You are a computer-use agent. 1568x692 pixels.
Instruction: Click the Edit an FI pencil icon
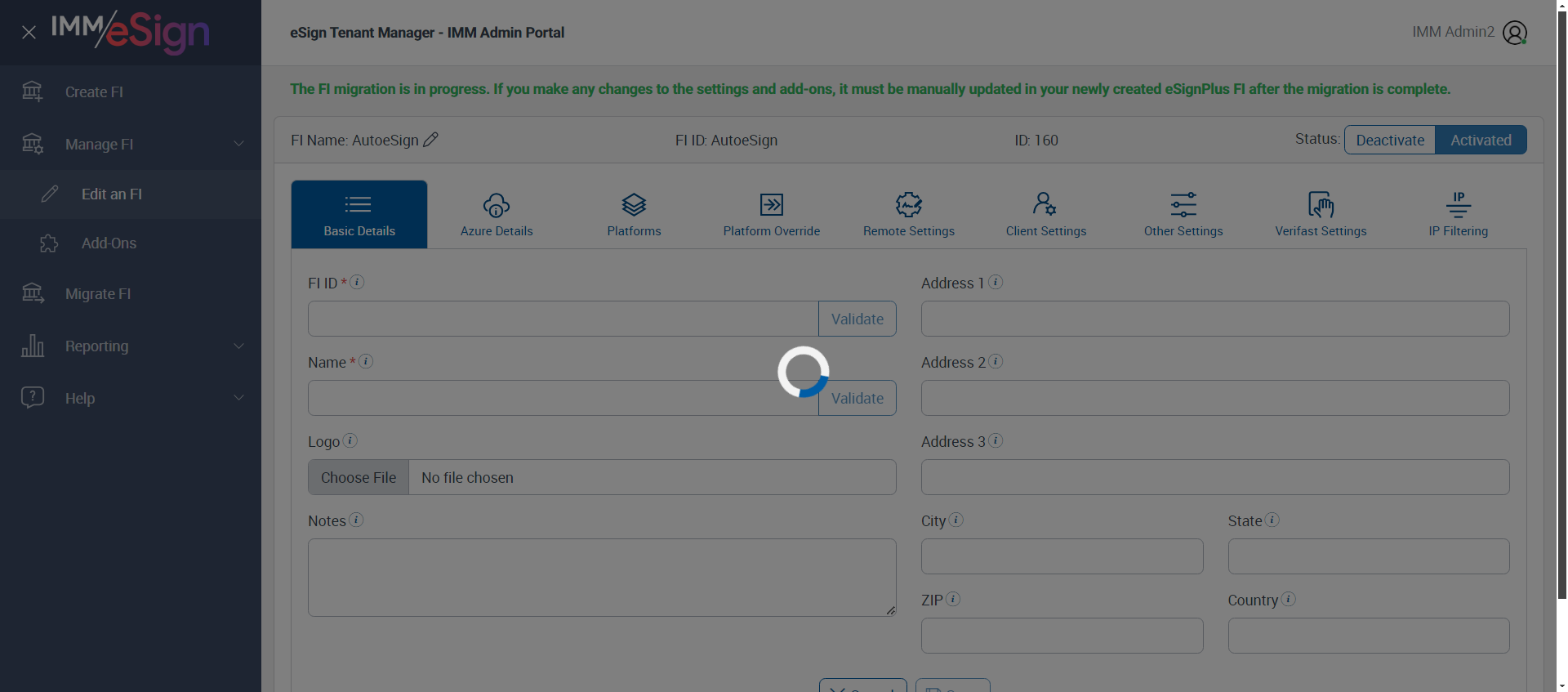coord(50,194)
